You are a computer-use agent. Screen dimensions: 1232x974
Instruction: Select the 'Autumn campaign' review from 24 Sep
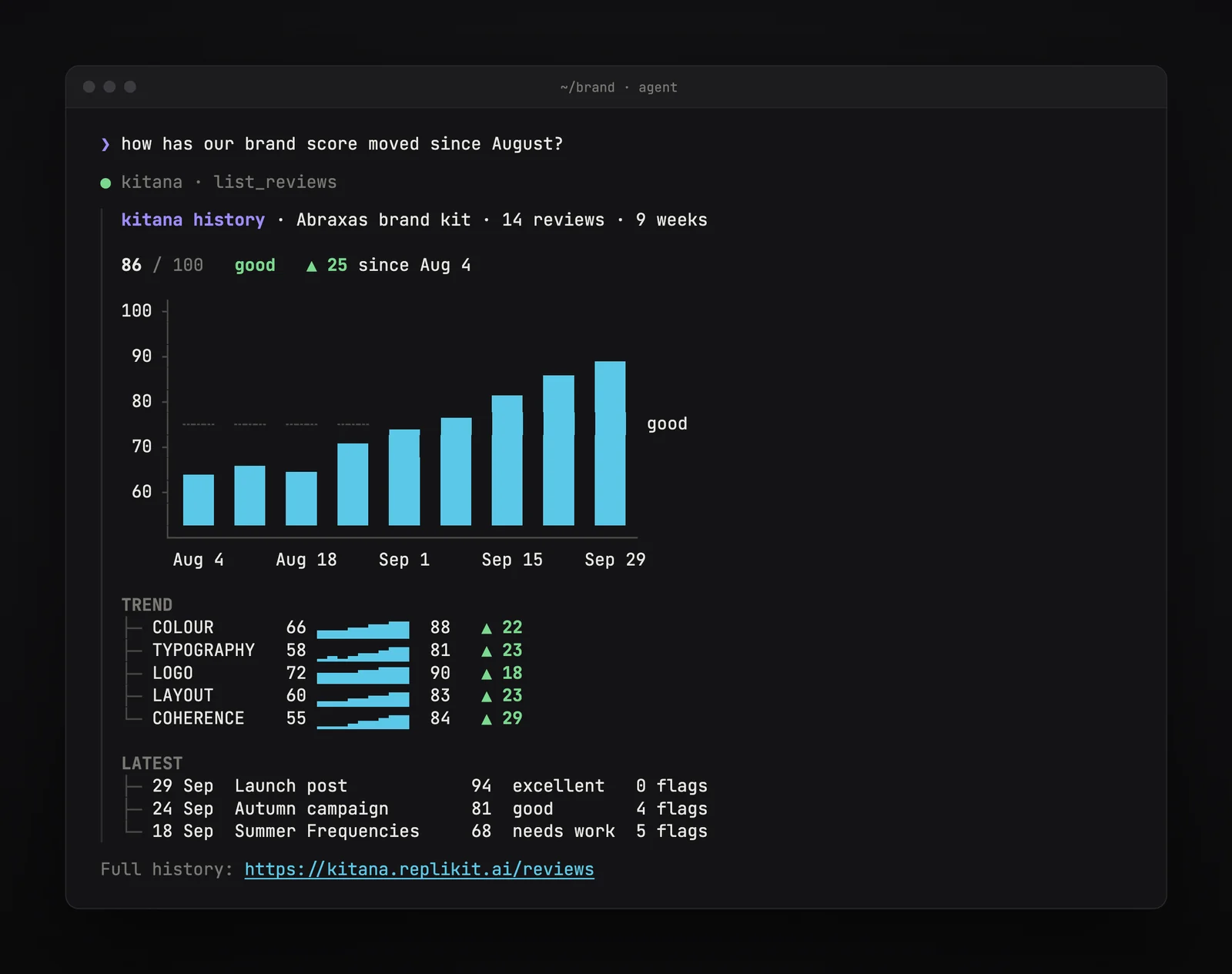point(311,809)
